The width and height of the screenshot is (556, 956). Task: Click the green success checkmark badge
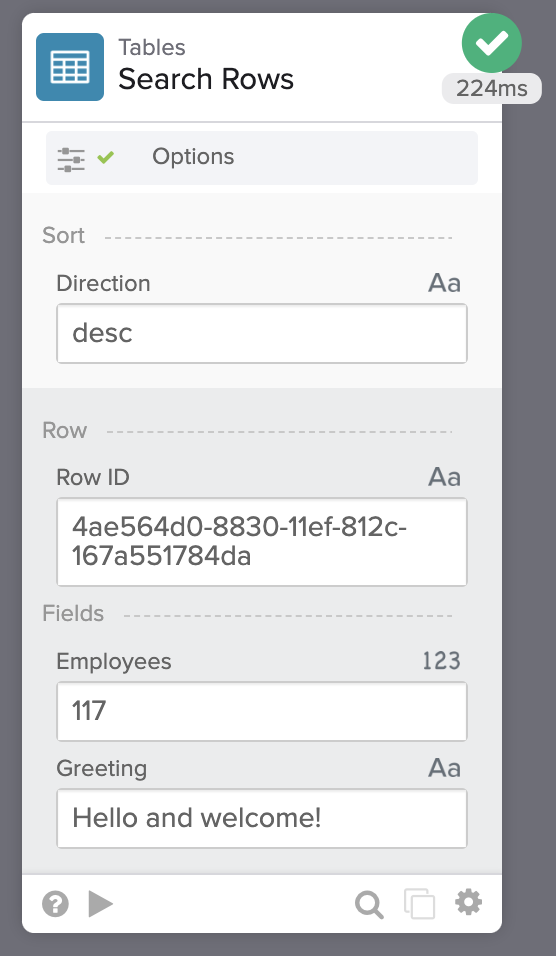point(491,43)
